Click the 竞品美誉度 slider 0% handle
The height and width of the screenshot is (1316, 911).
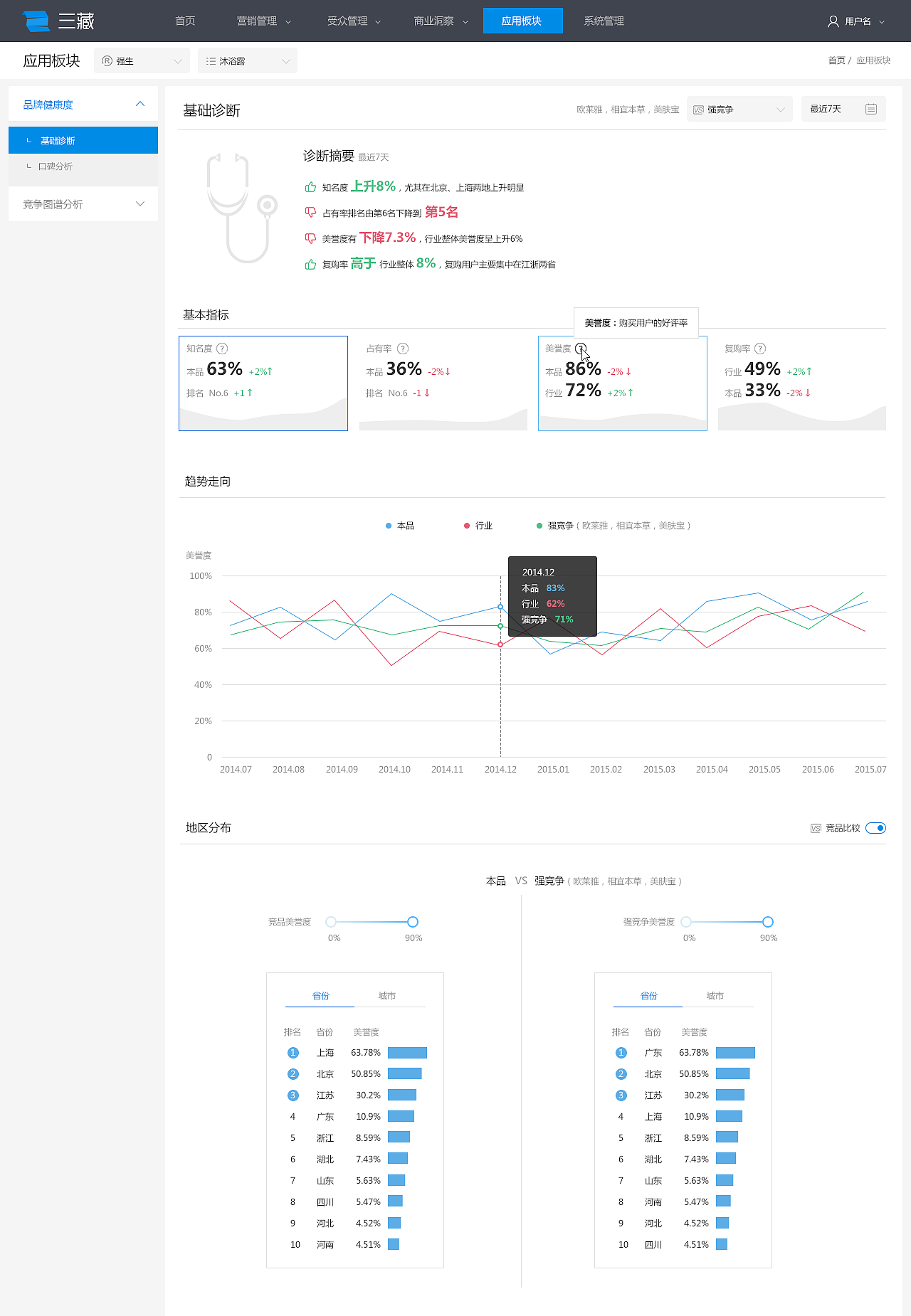pyautogui.click(x=331, y=922)
